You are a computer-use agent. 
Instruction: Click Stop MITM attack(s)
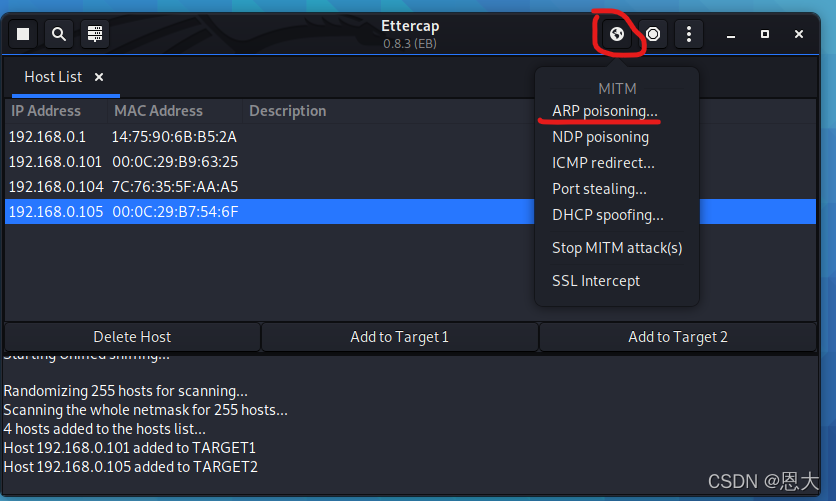click(x=617, y=248)
